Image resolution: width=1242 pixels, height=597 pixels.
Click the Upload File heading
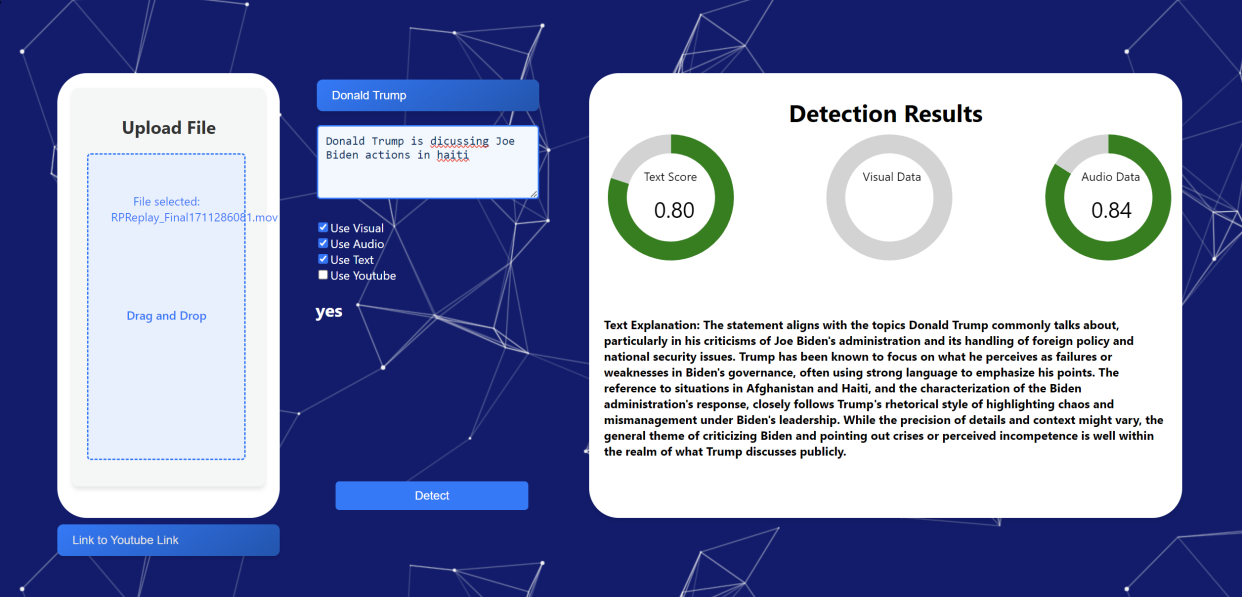(169, 128)
